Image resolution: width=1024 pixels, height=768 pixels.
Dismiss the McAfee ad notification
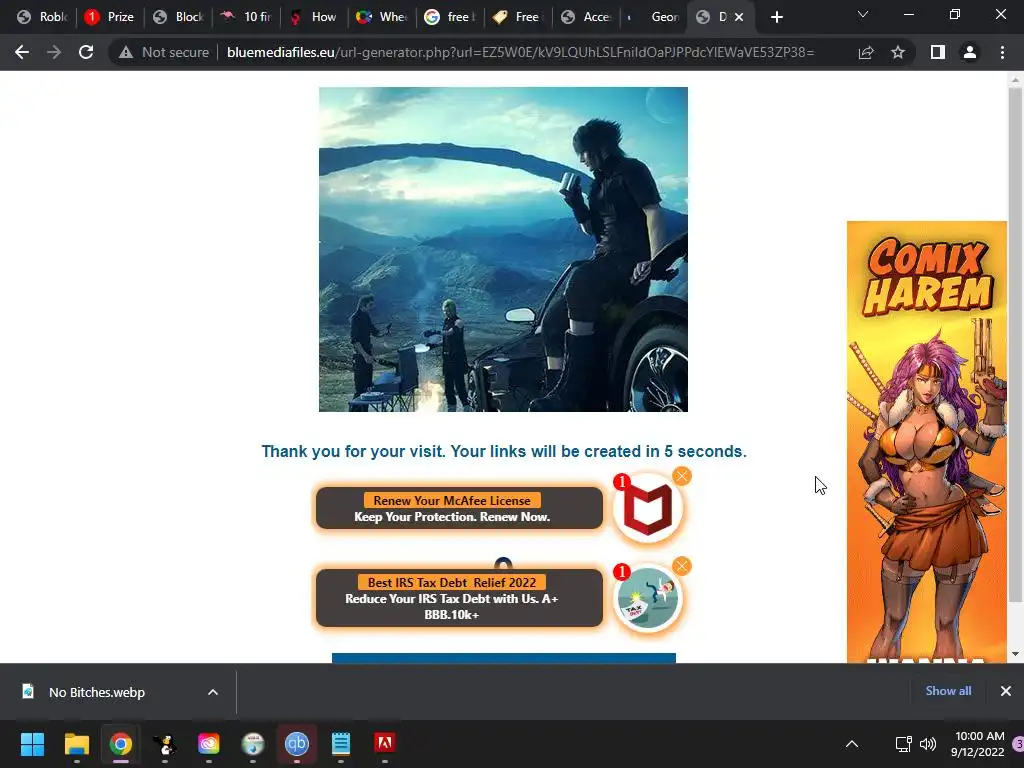click(682, 476)
